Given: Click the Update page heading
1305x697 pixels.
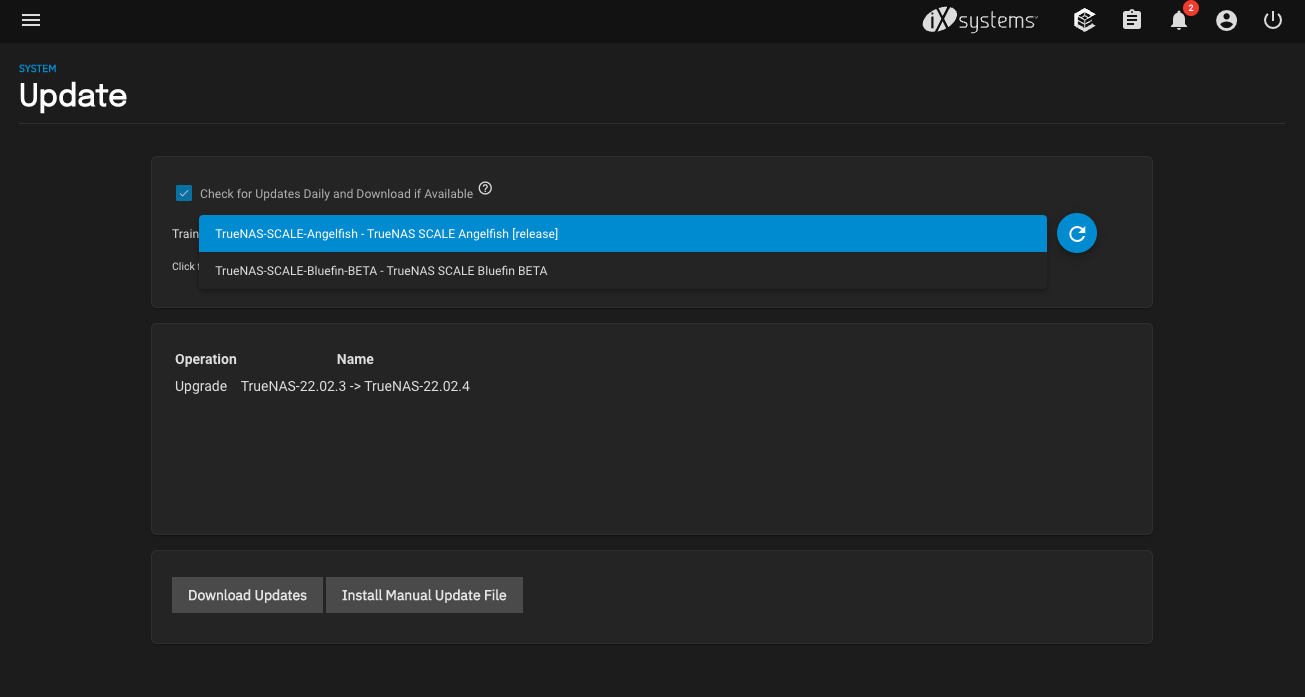Looking at the screenshot, I should (73, 96).
